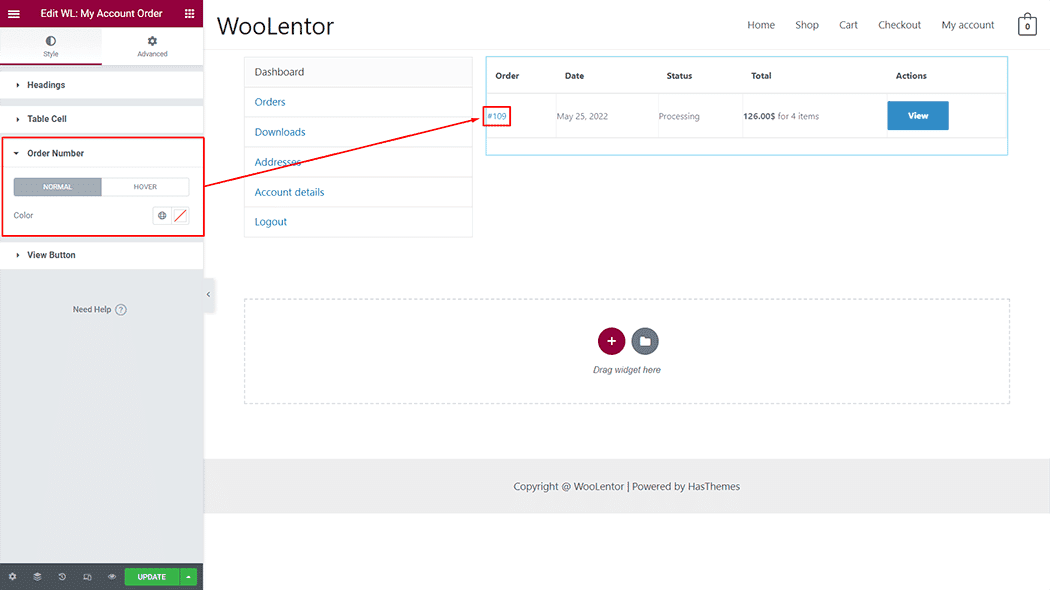1050x590 pixels.
Task: Click the global color globe icon
Action: click(x=162, y=215)
